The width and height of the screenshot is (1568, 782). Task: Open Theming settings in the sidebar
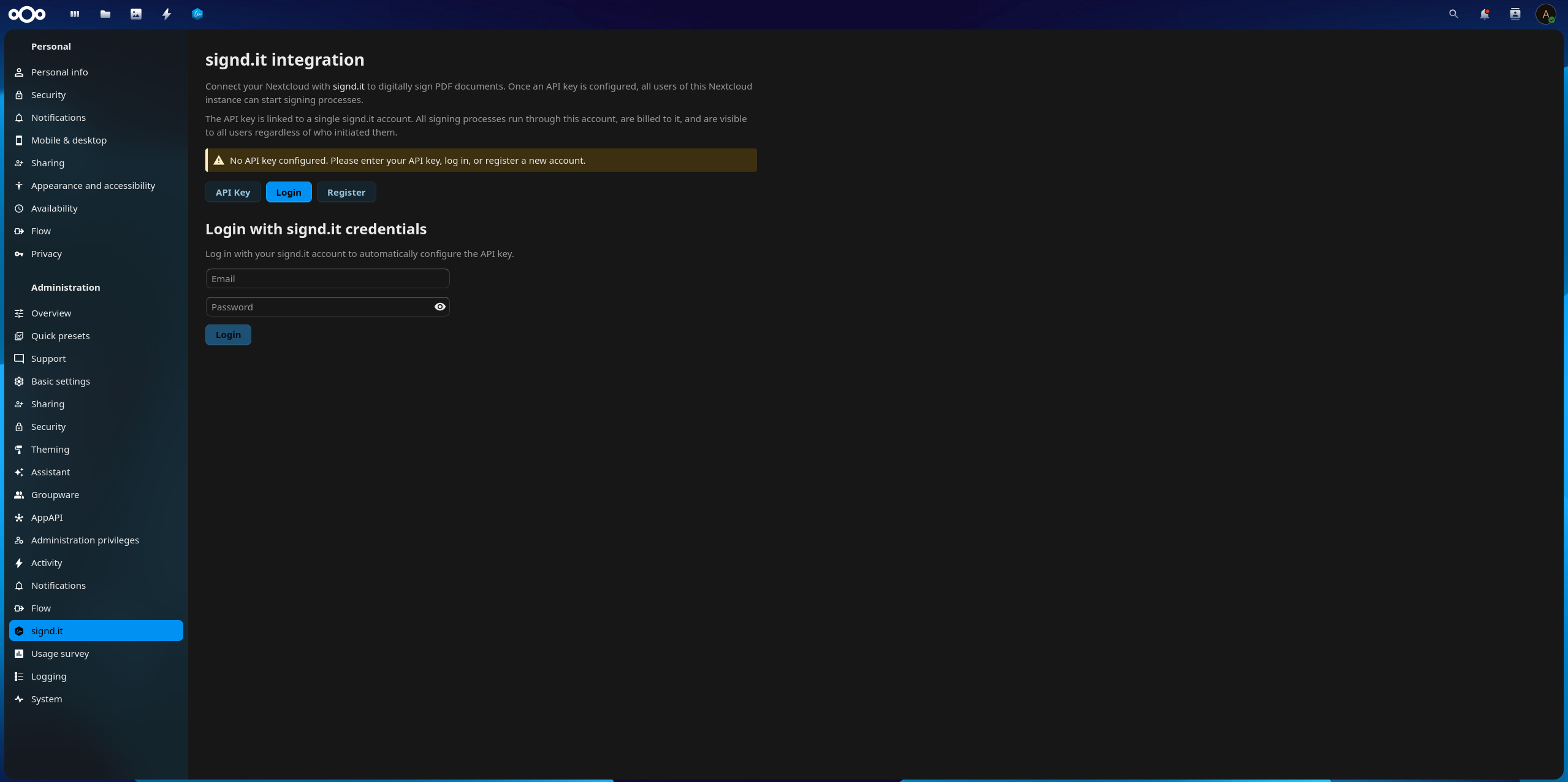point(50,449)
